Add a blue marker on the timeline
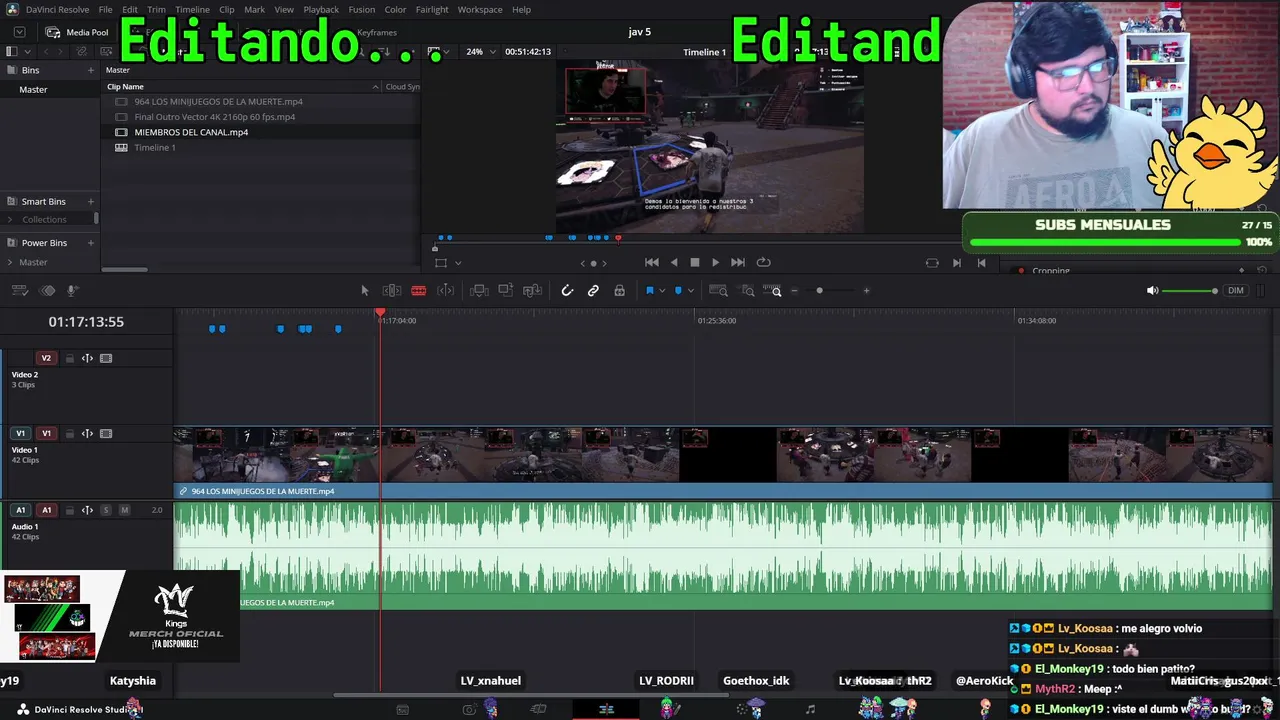The width and height of the screenshot is (1280, 720). 678,291
